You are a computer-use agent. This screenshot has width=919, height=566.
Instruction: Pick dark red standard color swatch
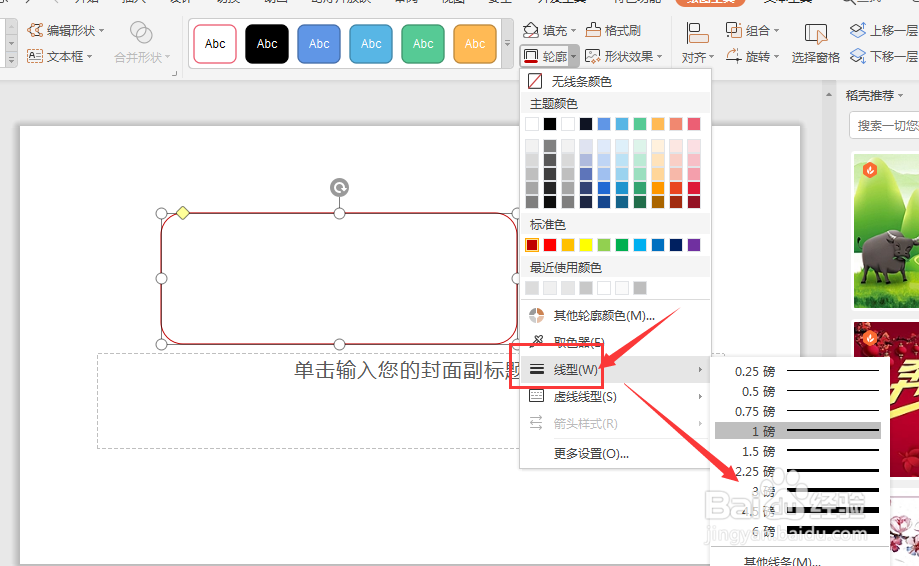pos(532,244)
